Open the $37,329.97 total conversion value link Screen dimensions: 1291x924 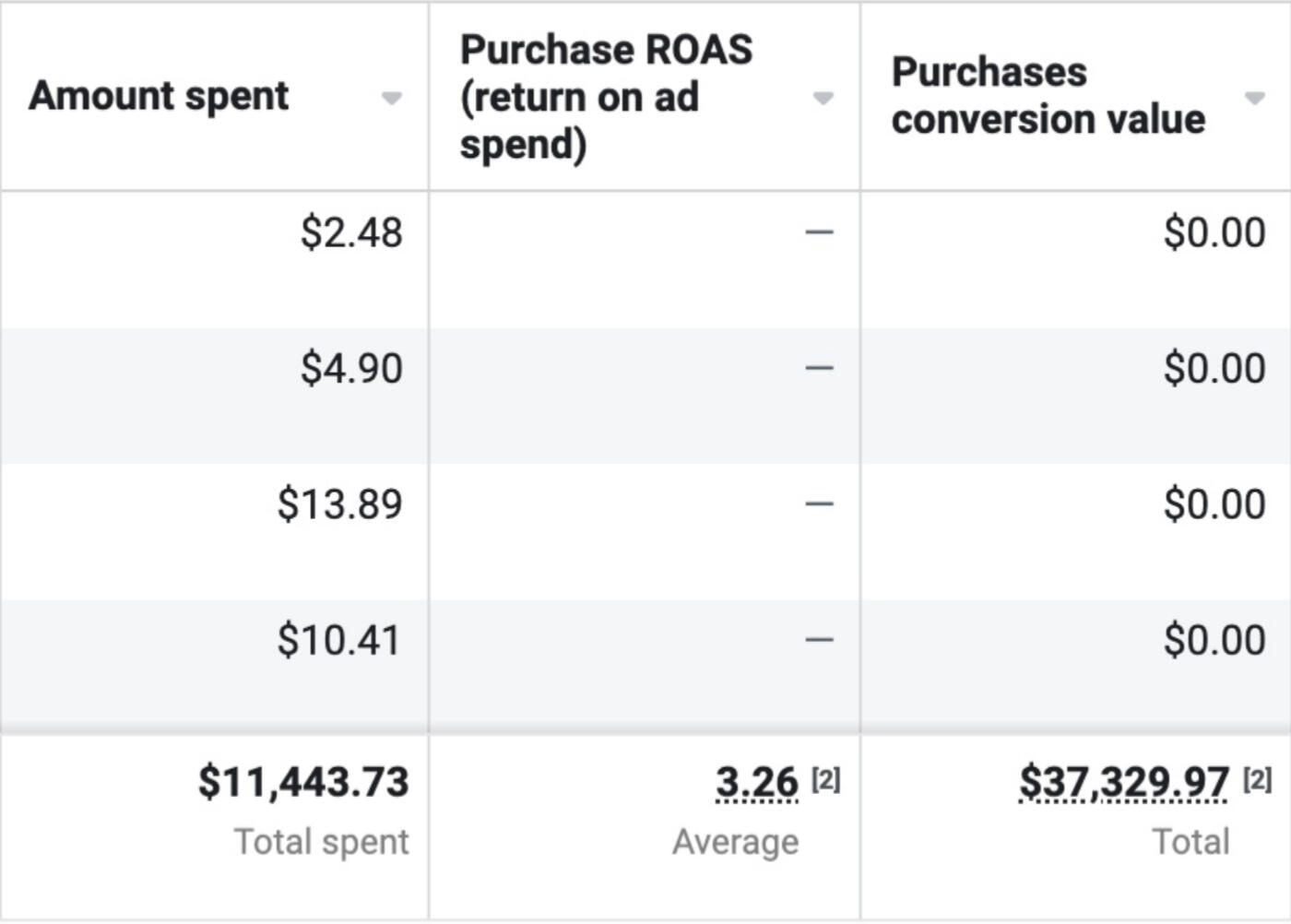(x=1123, y=783)
